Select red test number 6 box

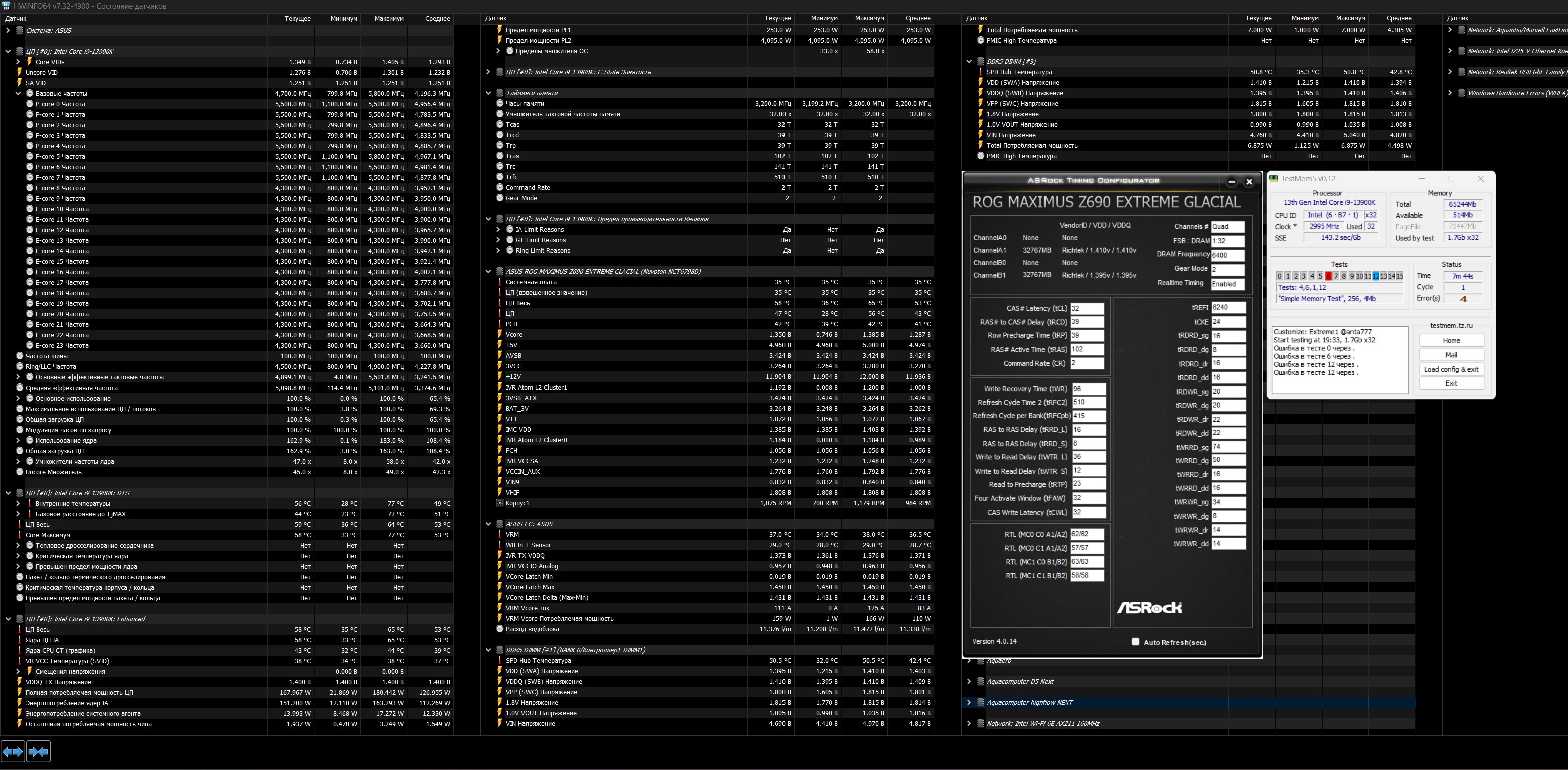pos(1328,276)
